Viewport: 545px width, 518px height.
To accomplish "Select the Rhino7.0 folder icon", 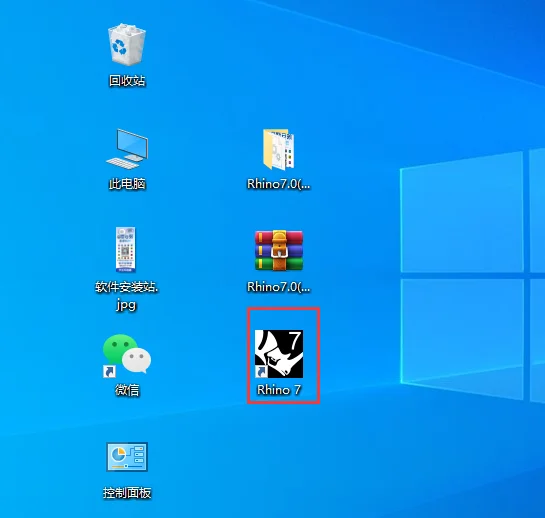I will [x=278, y=149].
